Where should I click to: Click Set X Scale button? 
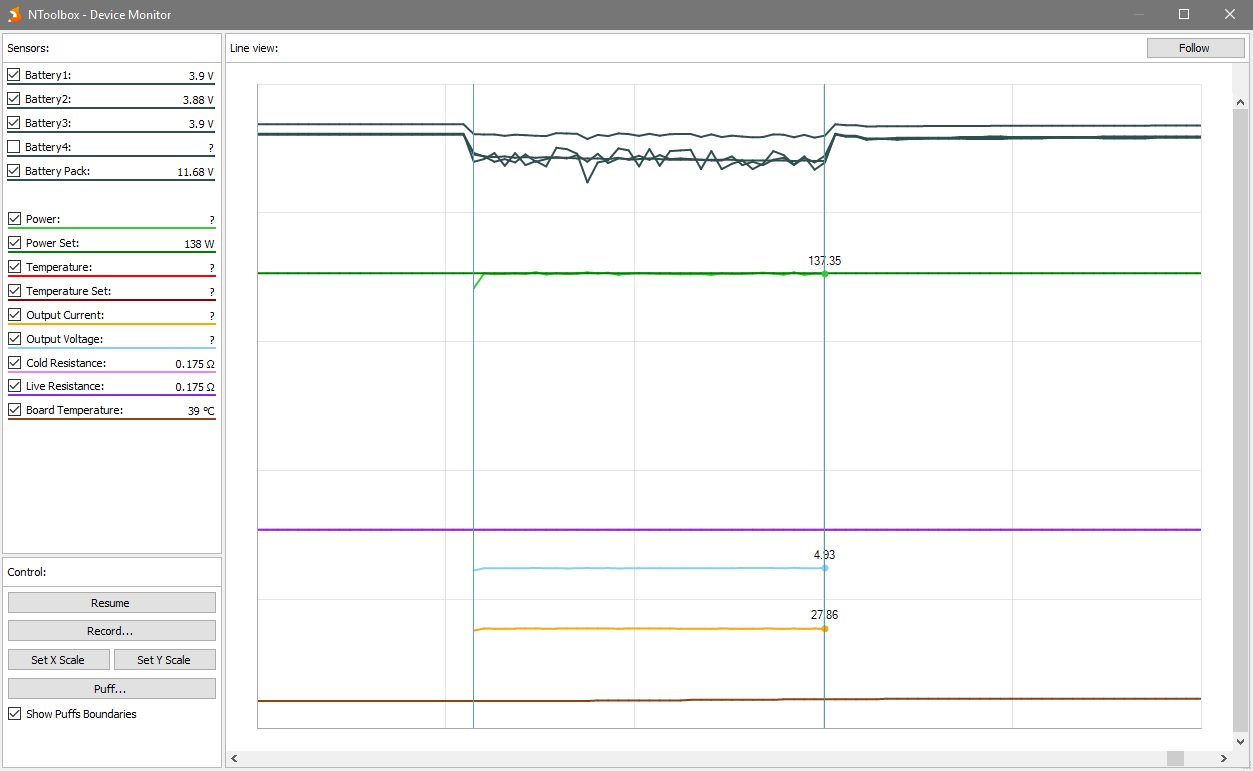click(58, 660)
